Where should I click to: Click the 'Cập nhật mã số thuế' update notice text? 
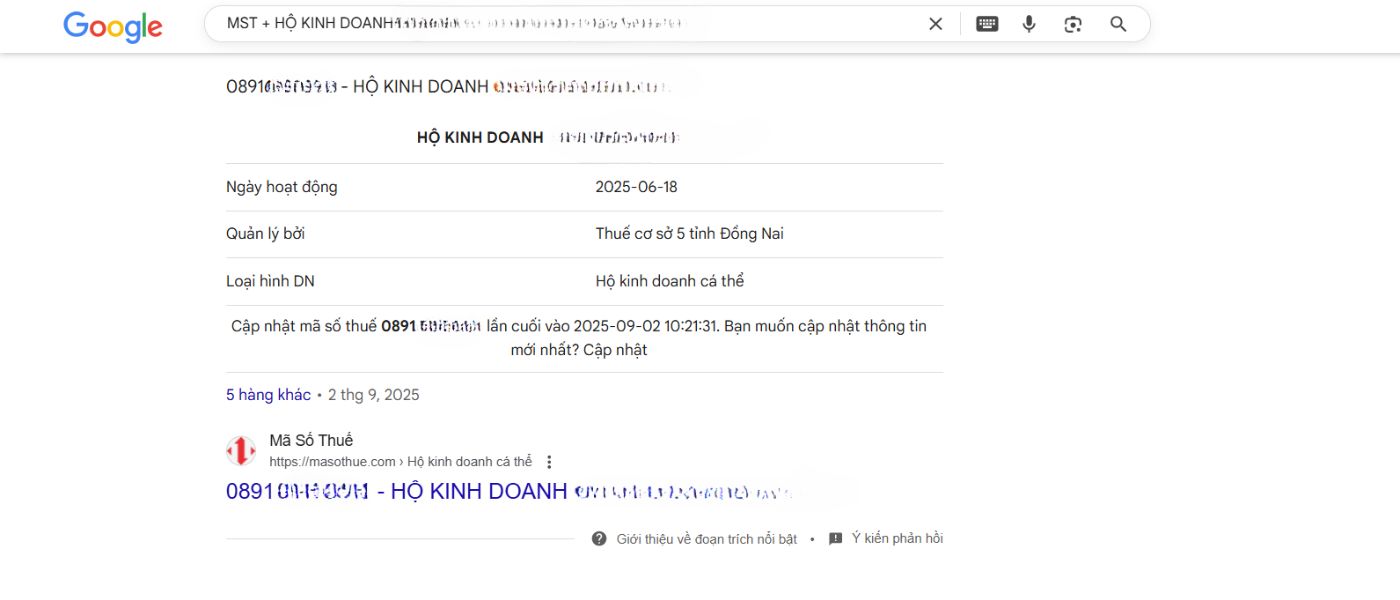pyautogui.click(x=579, y=338)
